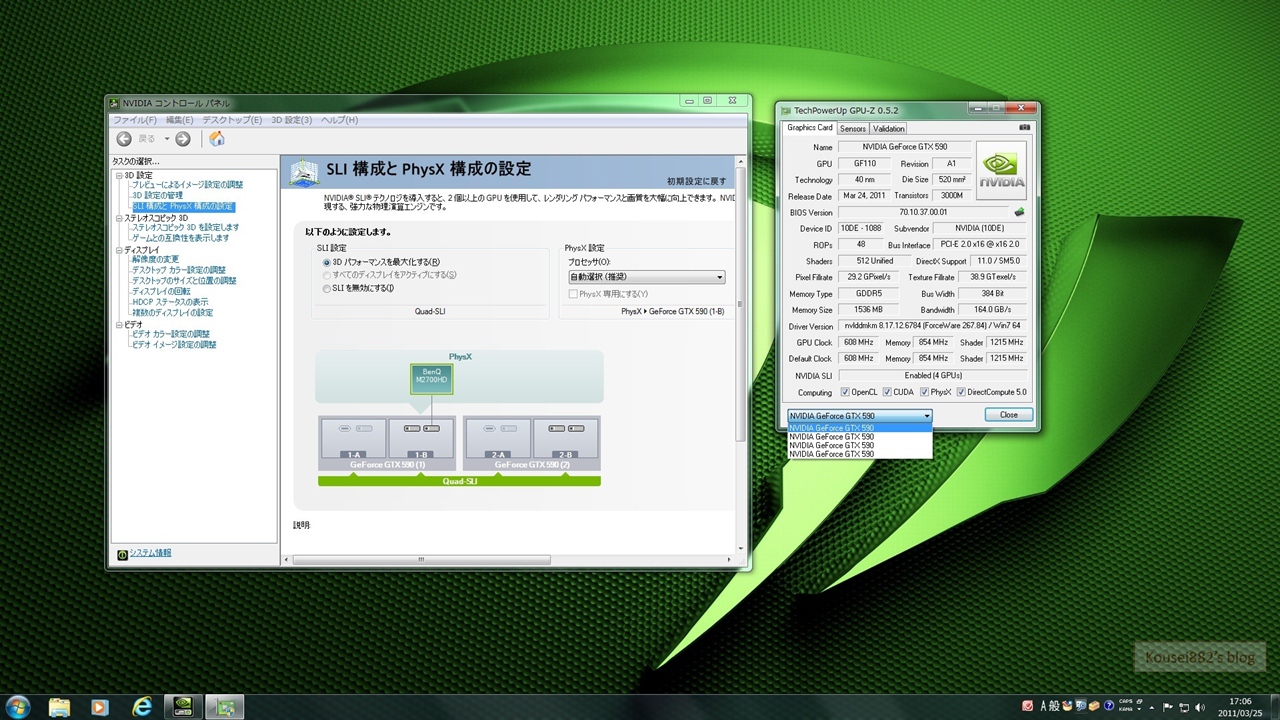This screenshot has width=1280, height=720.
Task: Open ステレオスコピック 3D を設定します
Action: click(185, 227)
